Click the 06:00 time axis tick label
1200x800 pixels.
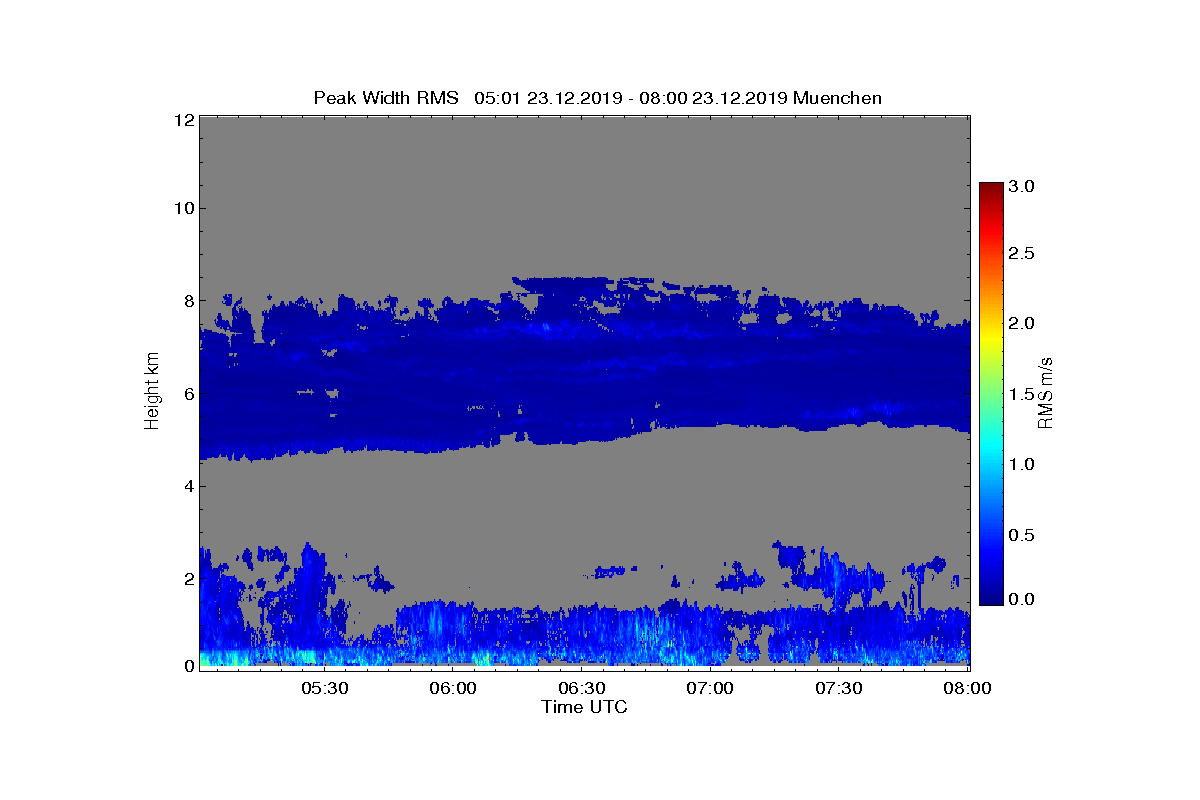point(453,688)
